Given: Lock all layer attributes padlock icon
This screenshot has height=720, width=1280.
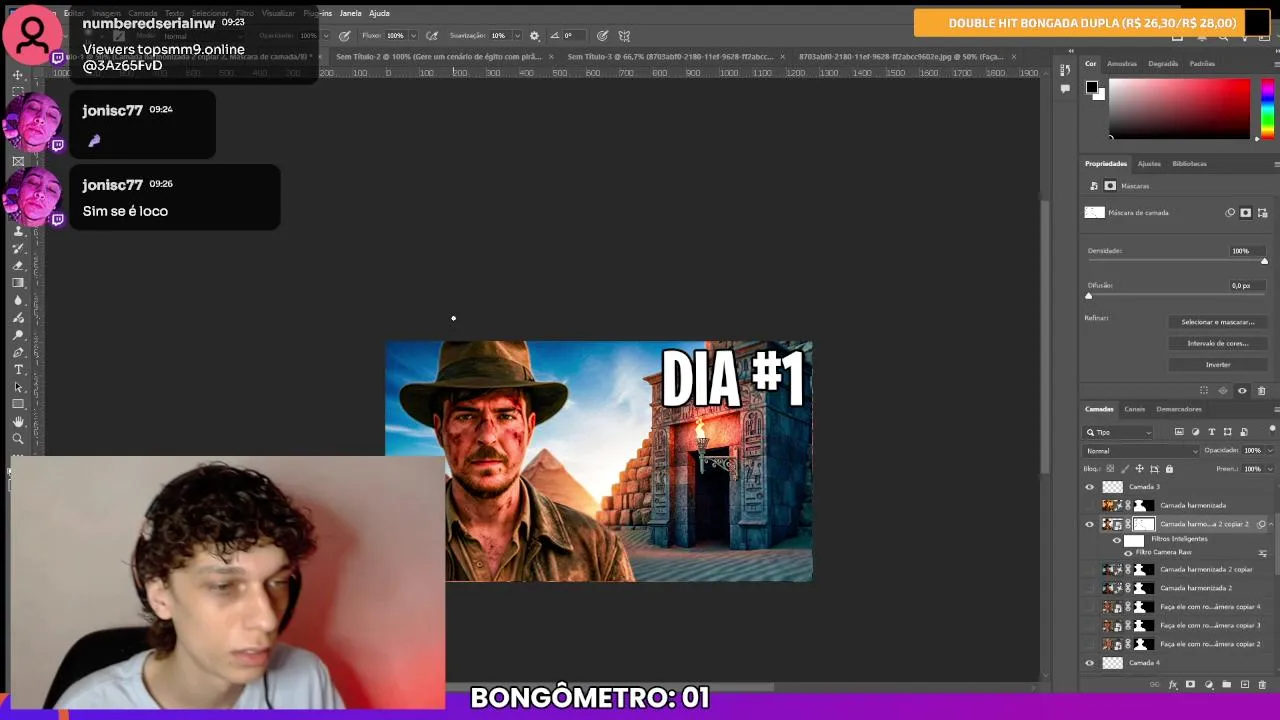Looking at the screenshot, I should (x=1169, y=469).
